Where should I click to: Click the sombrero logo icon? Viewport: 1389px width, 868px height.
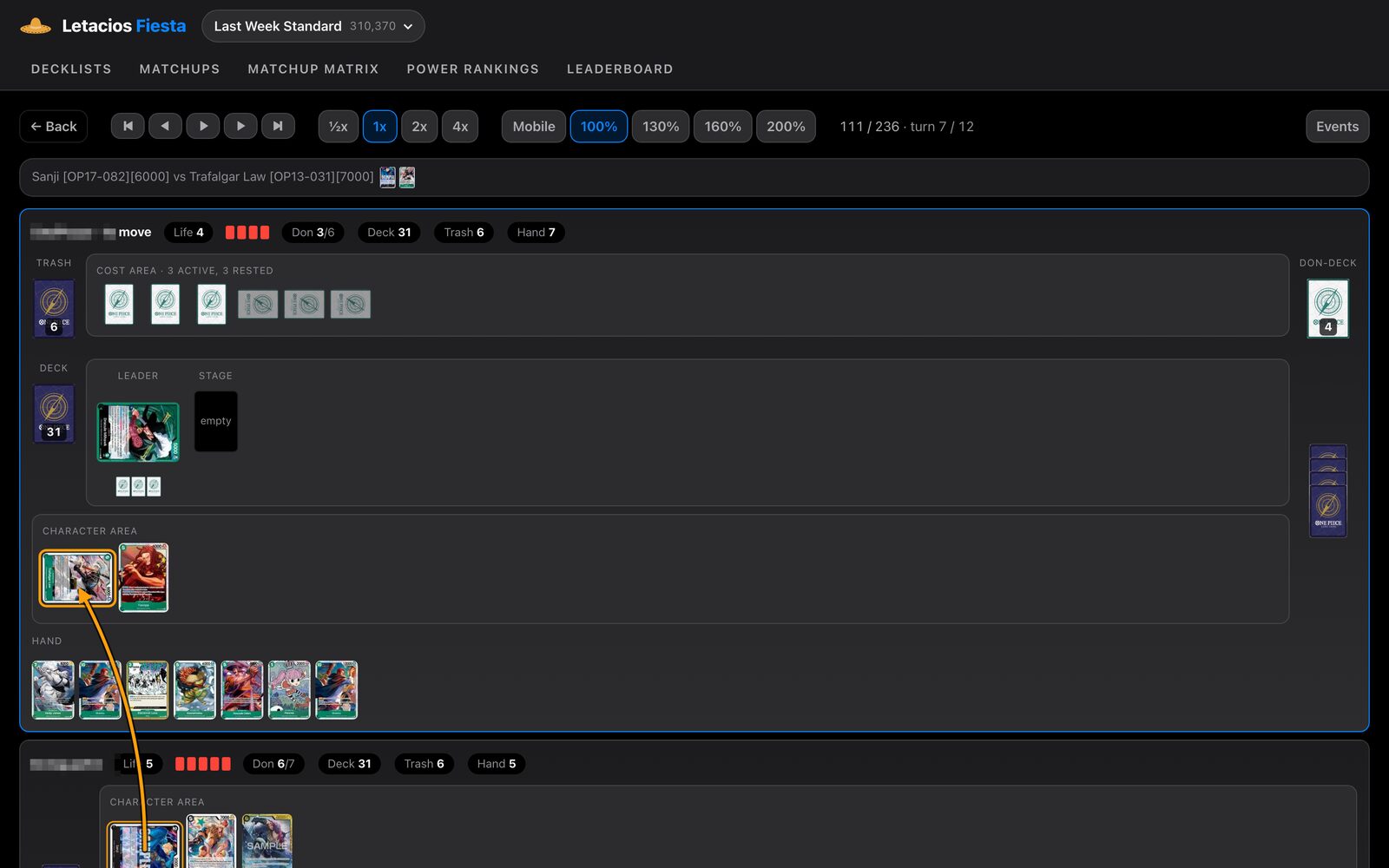[x=36, y=26]
